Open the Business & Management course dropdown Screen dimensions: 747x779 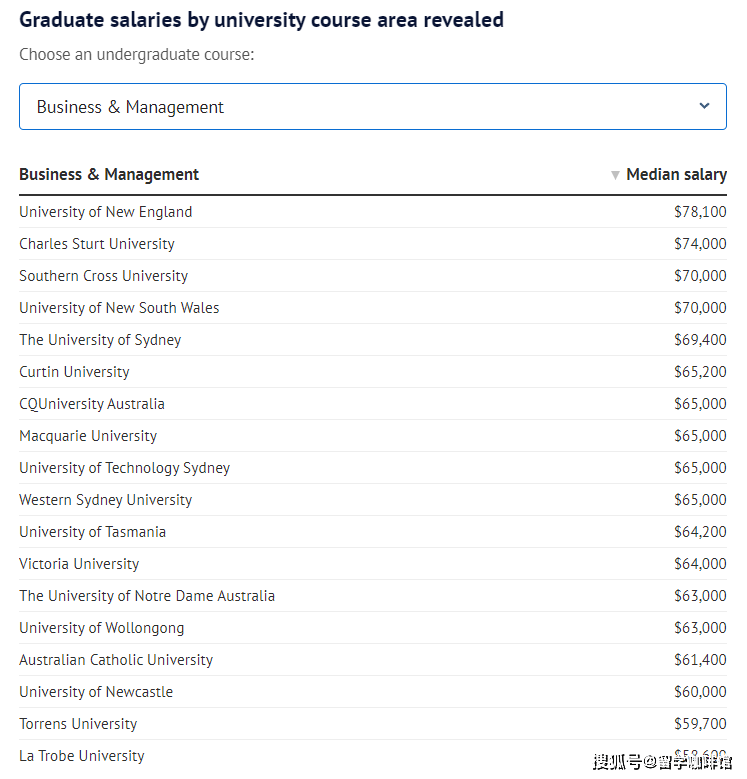click(x=373, y=107)
